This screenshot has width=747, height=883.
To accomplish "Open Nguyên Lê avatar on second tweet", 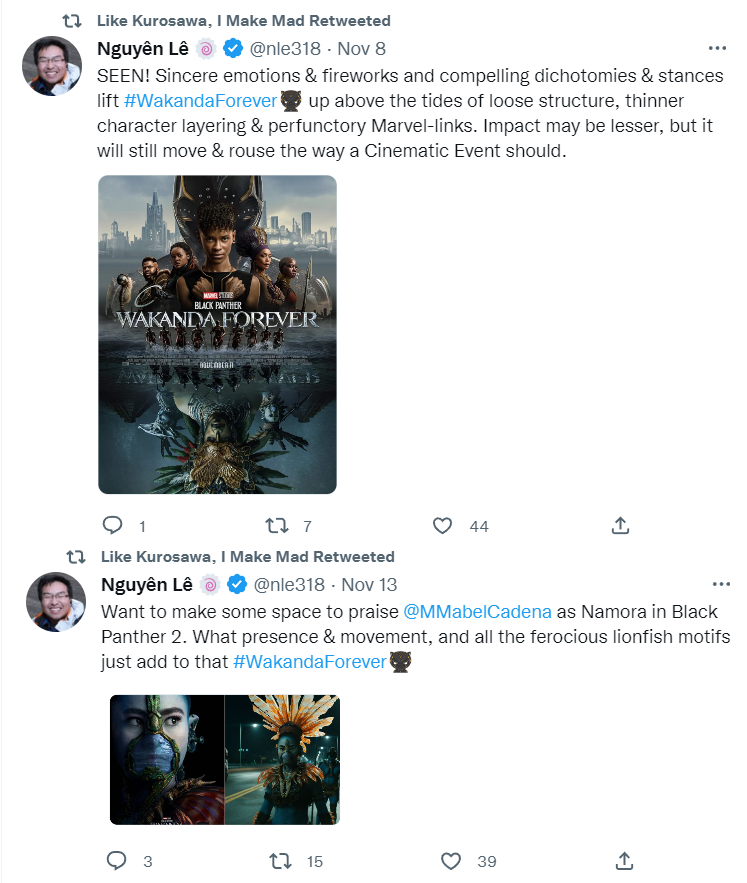I will [x=56, y=602].
